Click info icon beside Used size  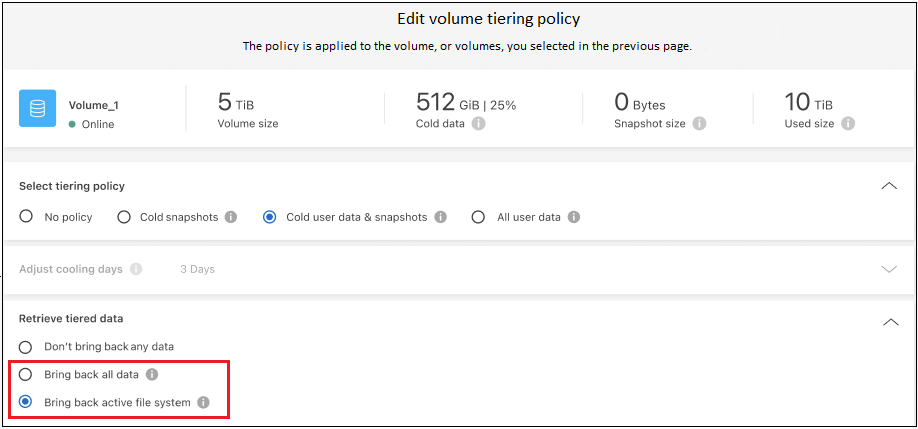tap(848, 124)
